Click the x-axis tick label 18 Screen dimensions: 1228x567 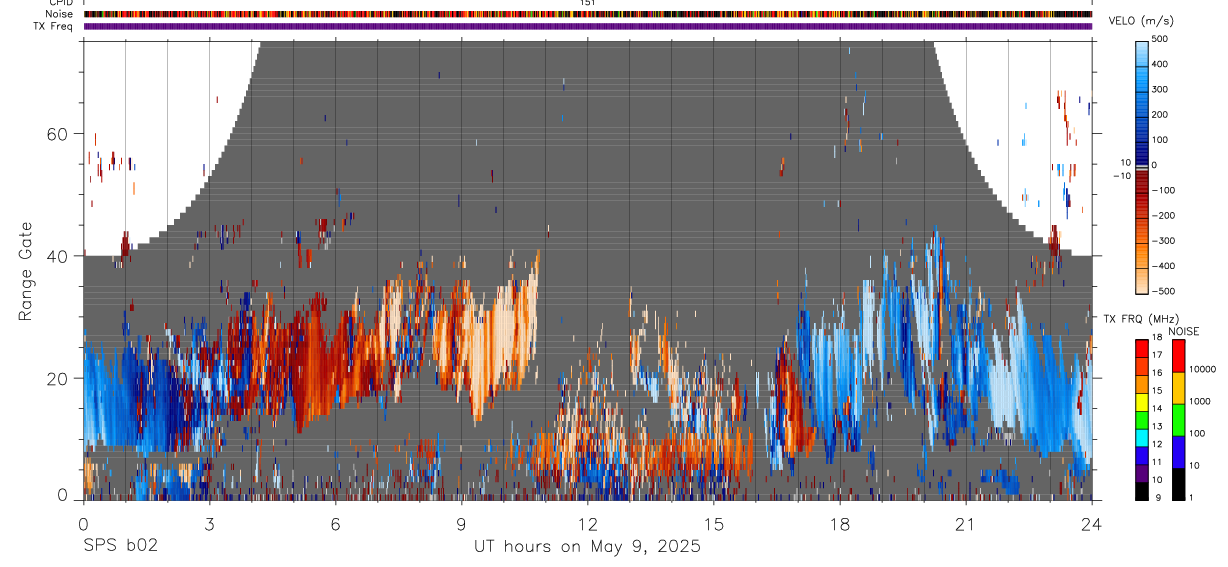pyautogui.click(x=839, y=524)
